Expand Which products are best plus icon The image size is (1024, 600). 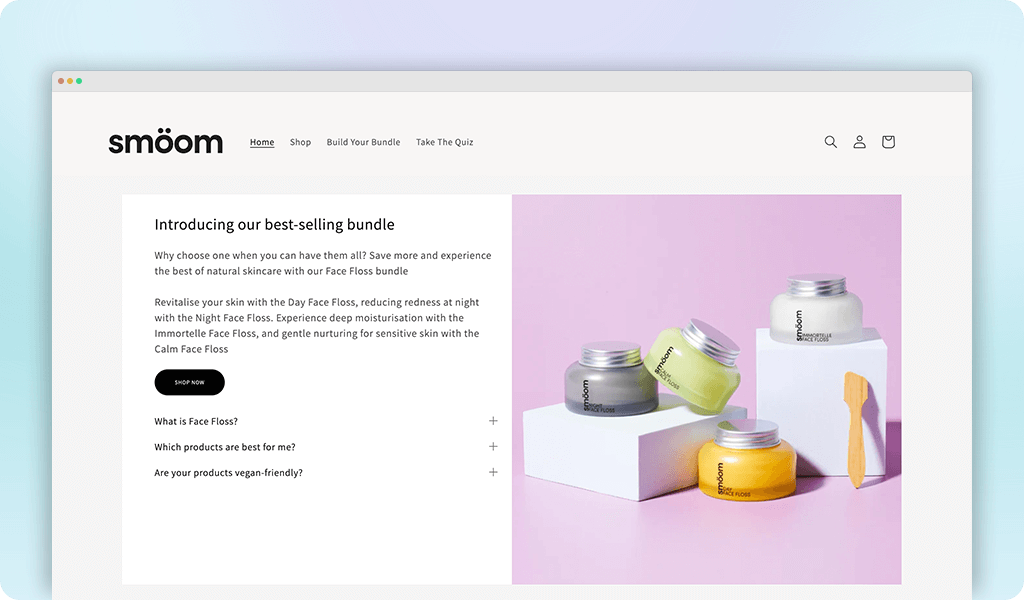[493, 447]
